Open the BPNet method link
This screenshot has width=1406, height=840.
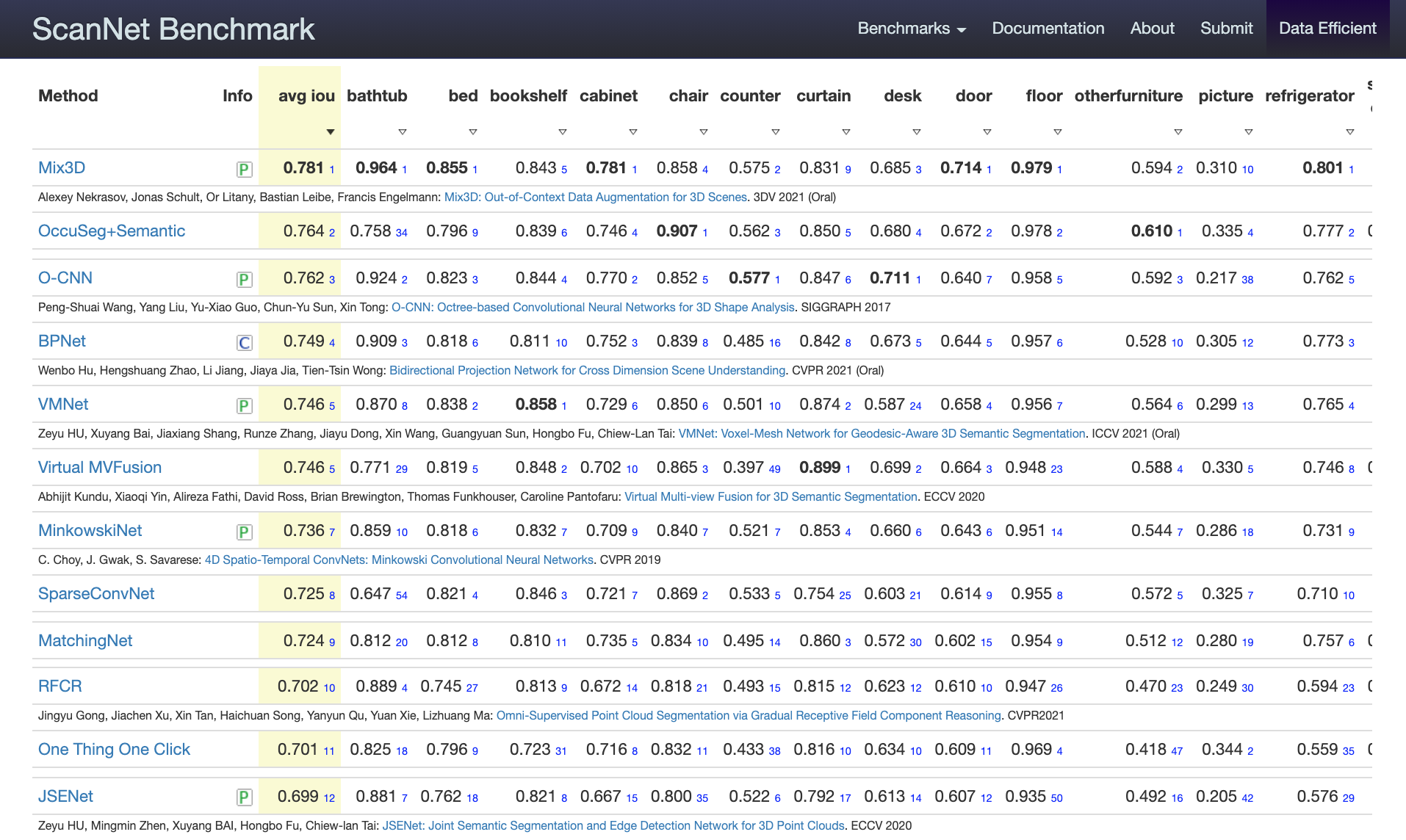coord(62,341)
